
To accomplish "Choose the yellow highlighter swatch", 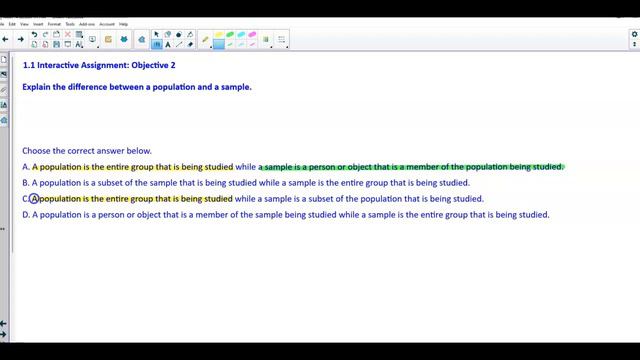I will click(219, 34).
